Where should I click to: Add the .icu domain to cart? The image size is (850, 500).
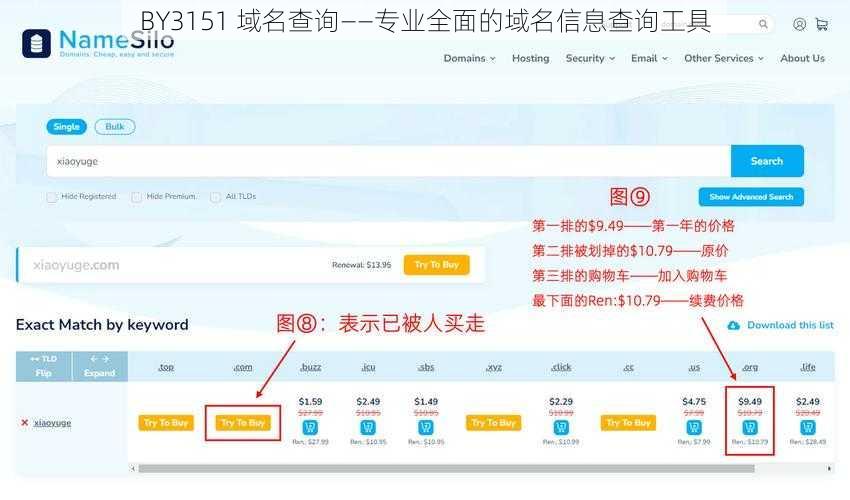coord(368,427)
